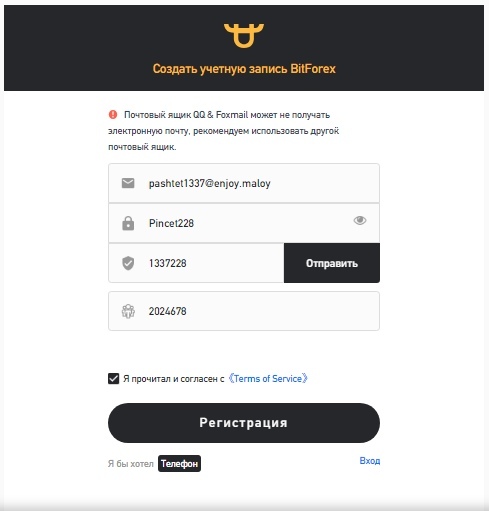This screenshot has width=489, height=511.
Task: Click the shield icon in verification field
Action: [128, 263]
